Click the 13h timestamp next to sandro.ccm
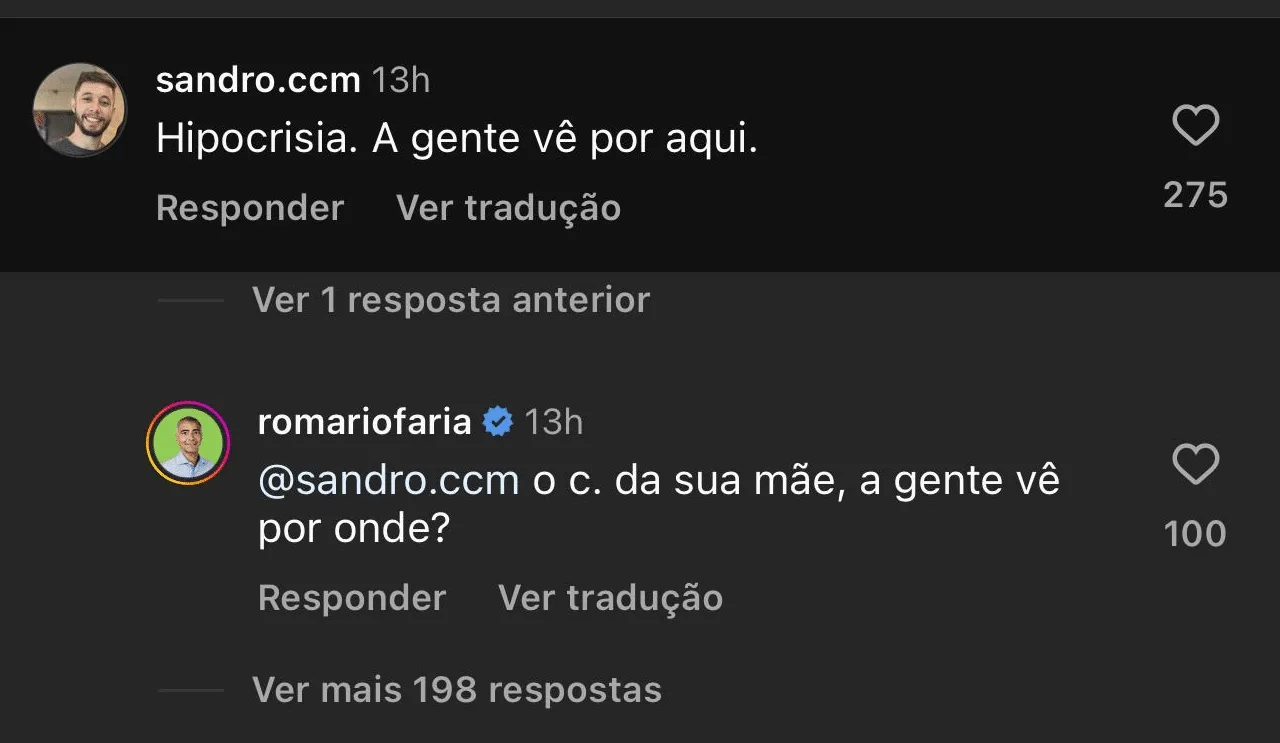 click(x=401, y=80)
